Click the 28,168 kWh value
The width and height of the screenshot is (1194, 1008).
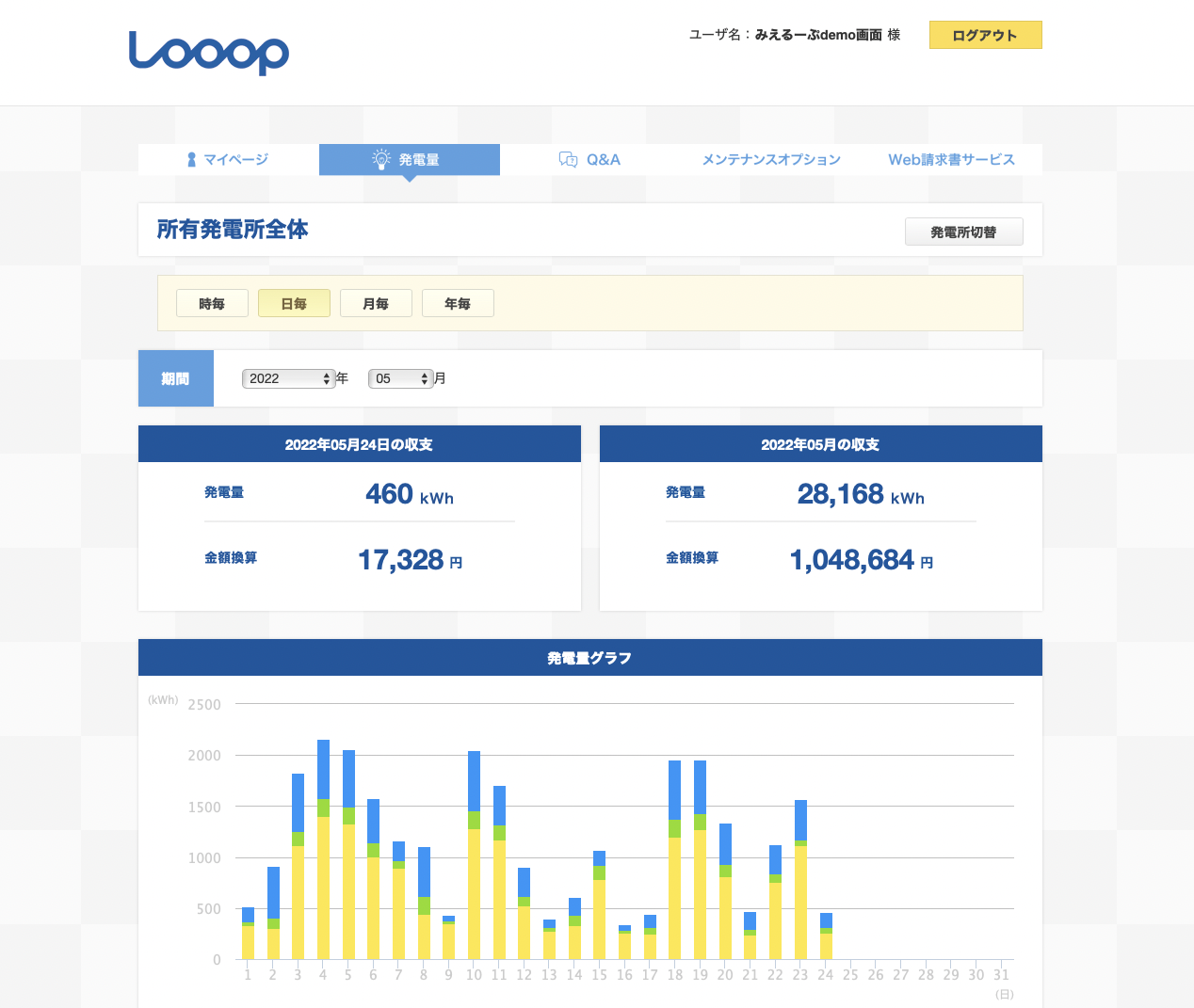click(861, 494)
